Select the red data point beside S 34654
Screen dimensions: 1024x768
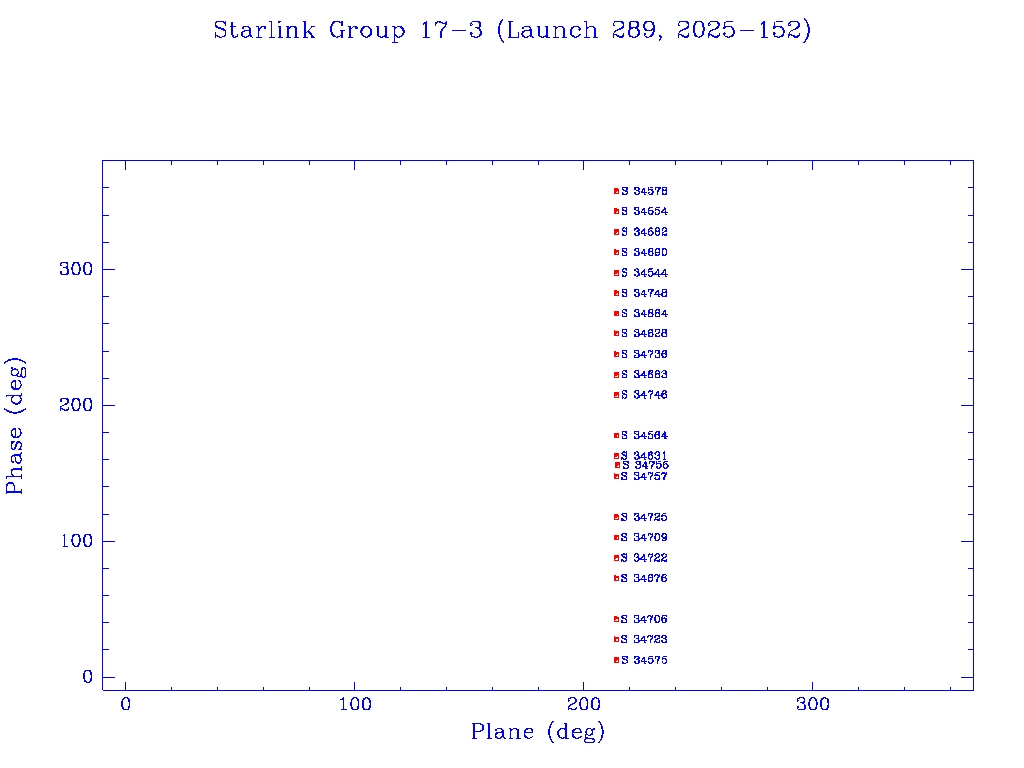[x=617, y=212]
